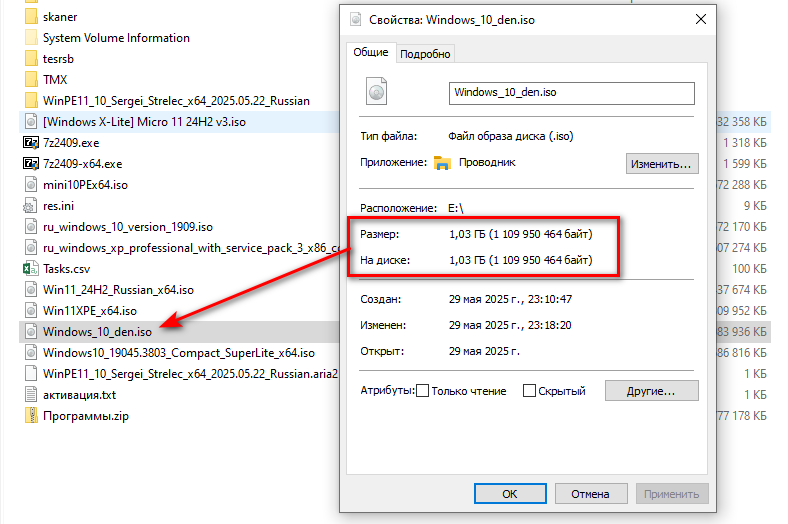The image size is (788, 524).
Task: Select the активация.txt text file icon
Action: [x=31, y=395]
